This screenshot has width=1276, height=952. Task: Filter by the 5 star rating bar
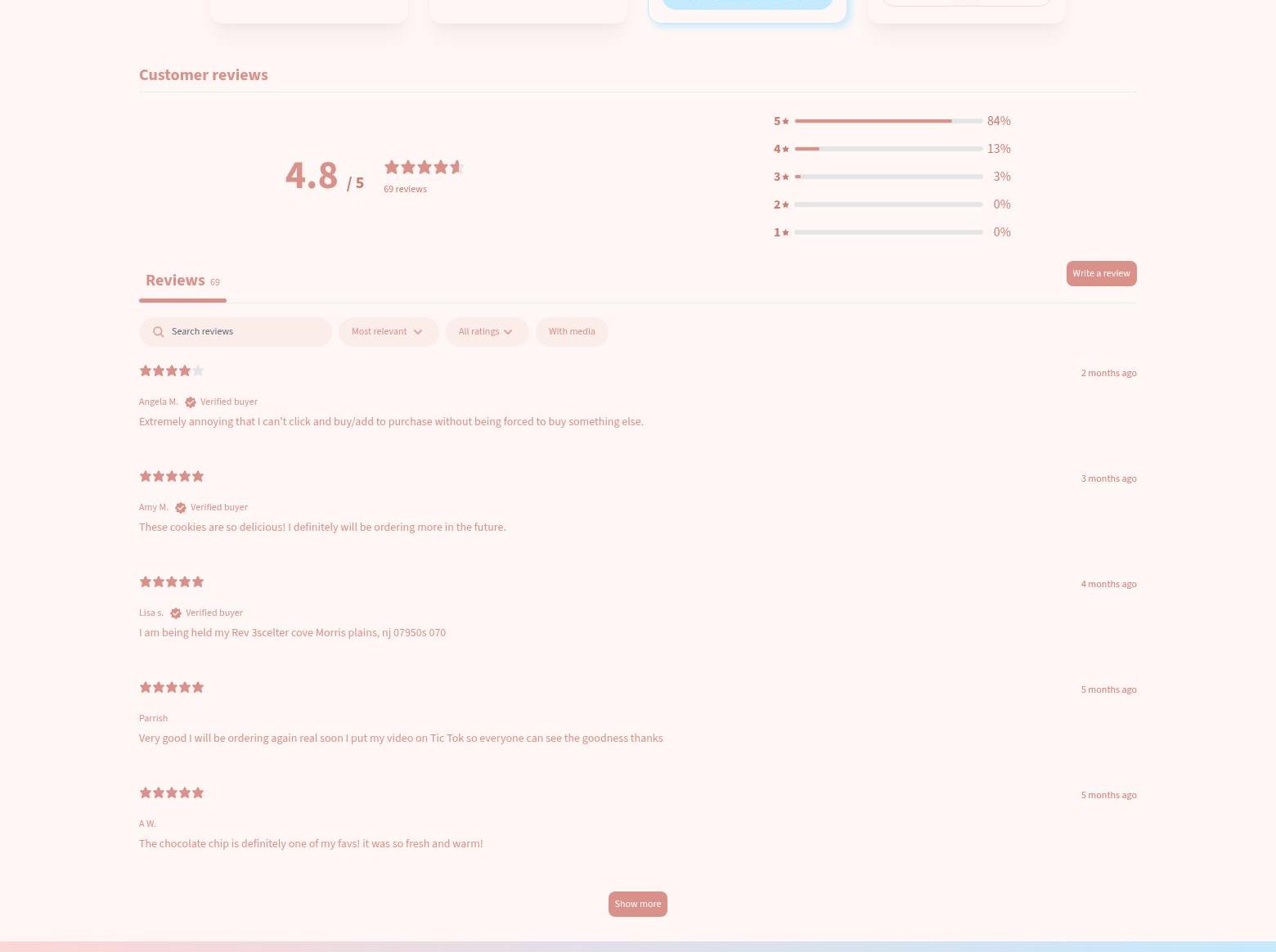click(888, 121)
